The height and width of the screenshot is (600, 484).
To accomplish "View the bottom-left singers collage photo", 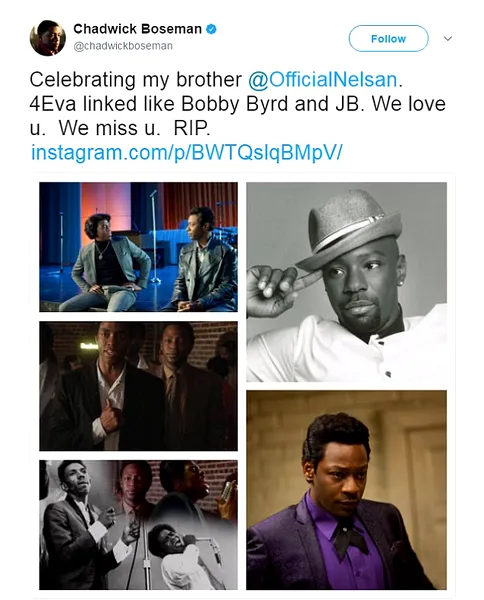I will 139,525.
